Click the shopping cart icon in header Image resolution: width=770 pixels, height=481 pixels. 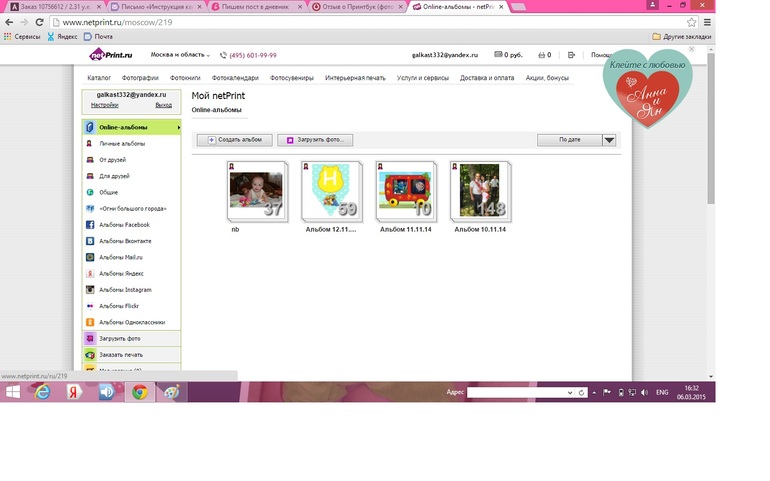click(x=541, y=55)
